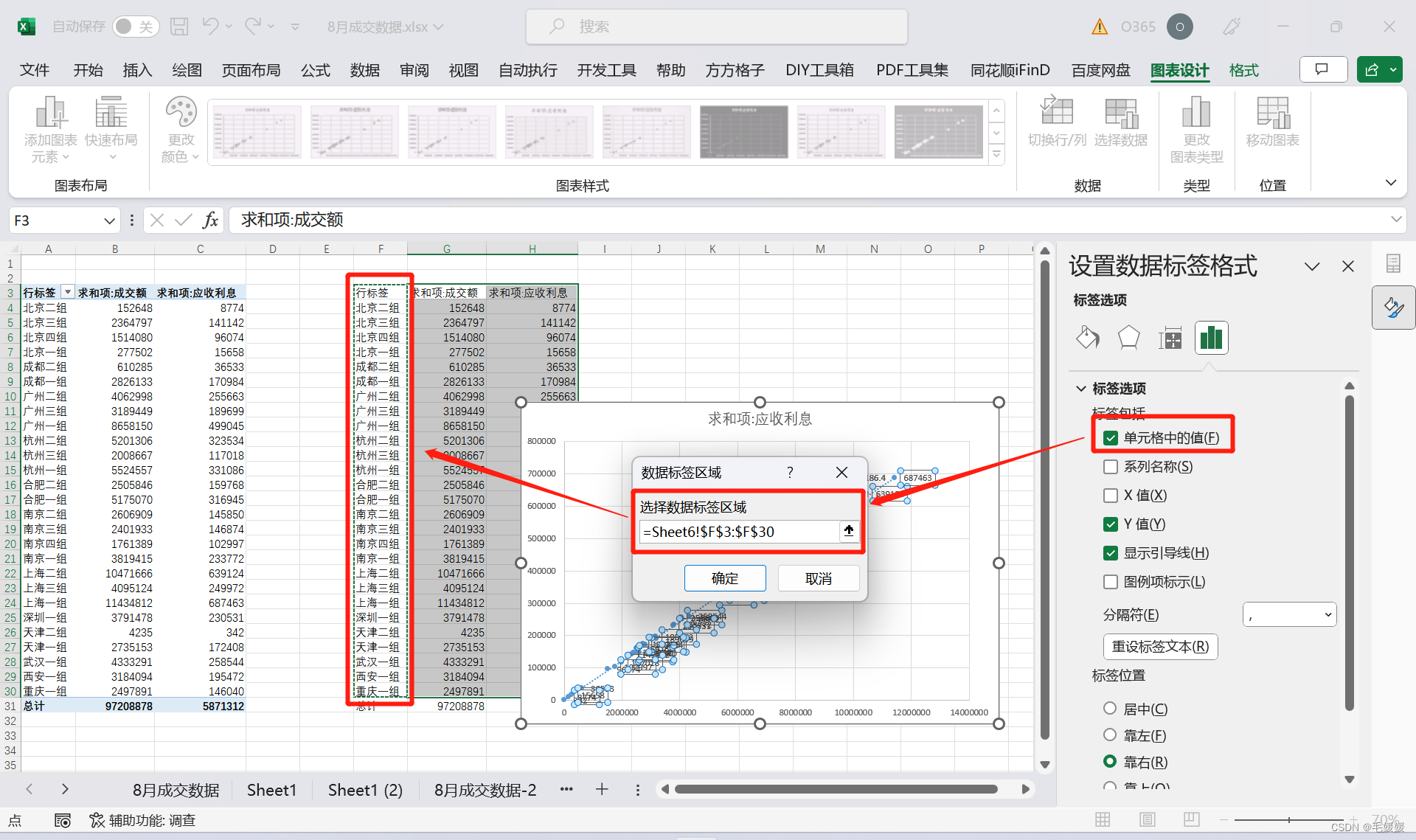Screen dimensions: 1416x840
Task: Uncheck 显示引导线(H) checkbox
Action: 1111,553
